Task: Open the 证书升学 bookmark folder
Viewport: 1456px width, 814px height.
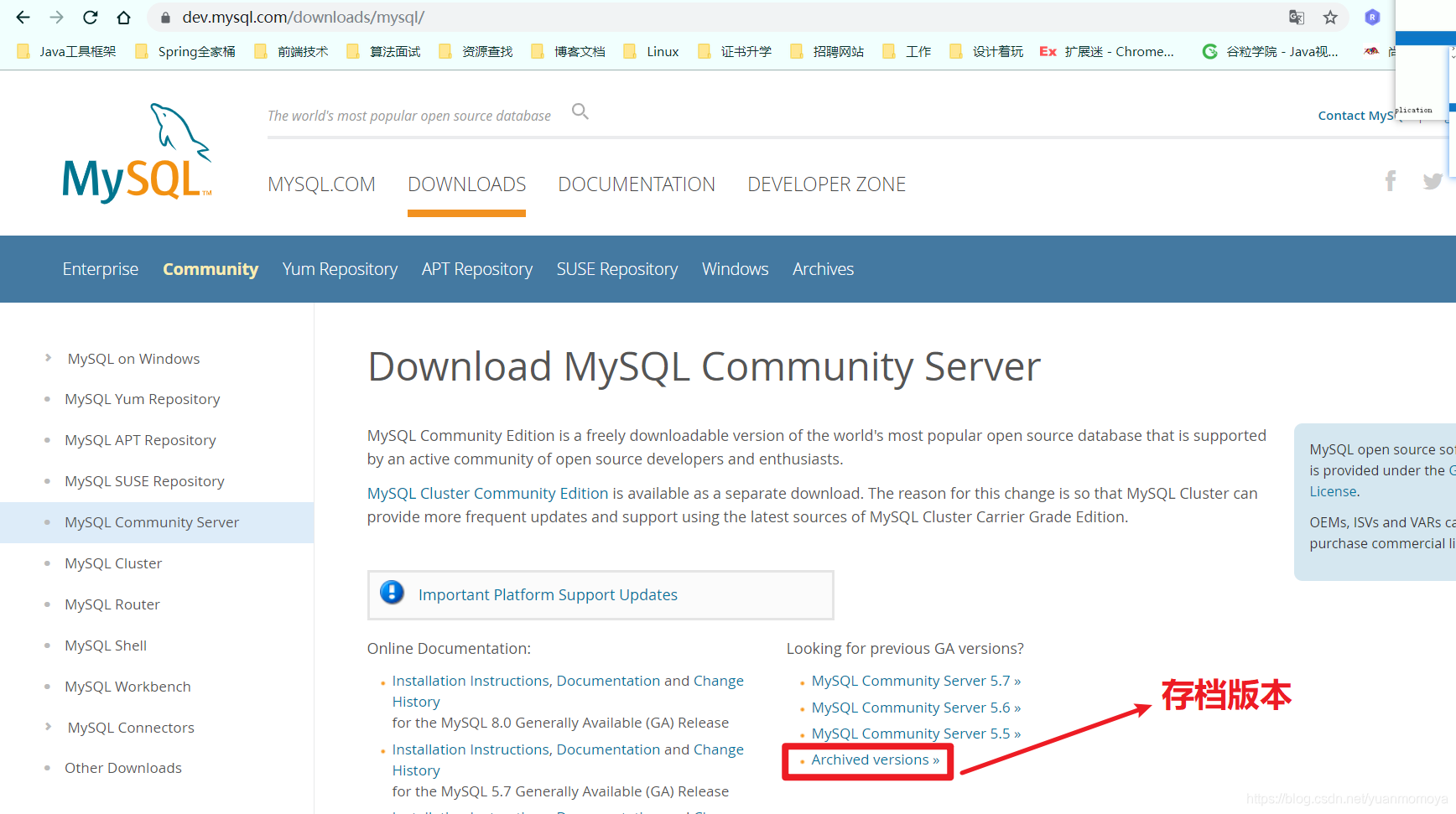Action: [x=735, y=51]
